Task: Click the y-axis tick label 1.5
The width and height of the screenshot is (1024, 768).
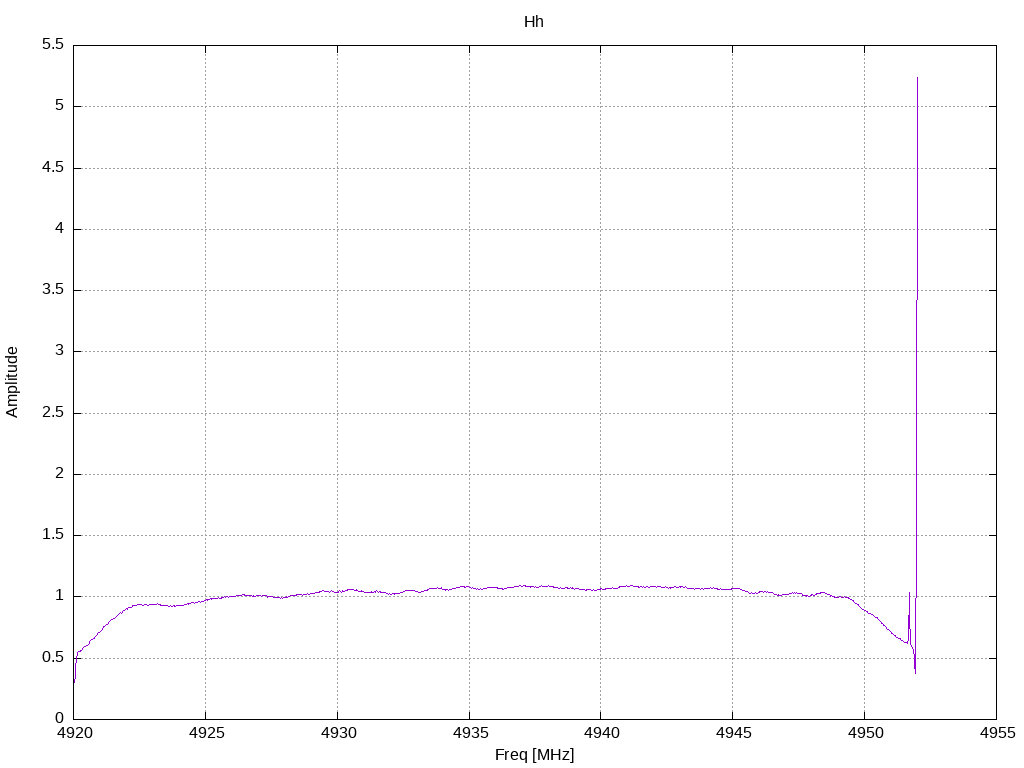Action: [x=53, y=534]
